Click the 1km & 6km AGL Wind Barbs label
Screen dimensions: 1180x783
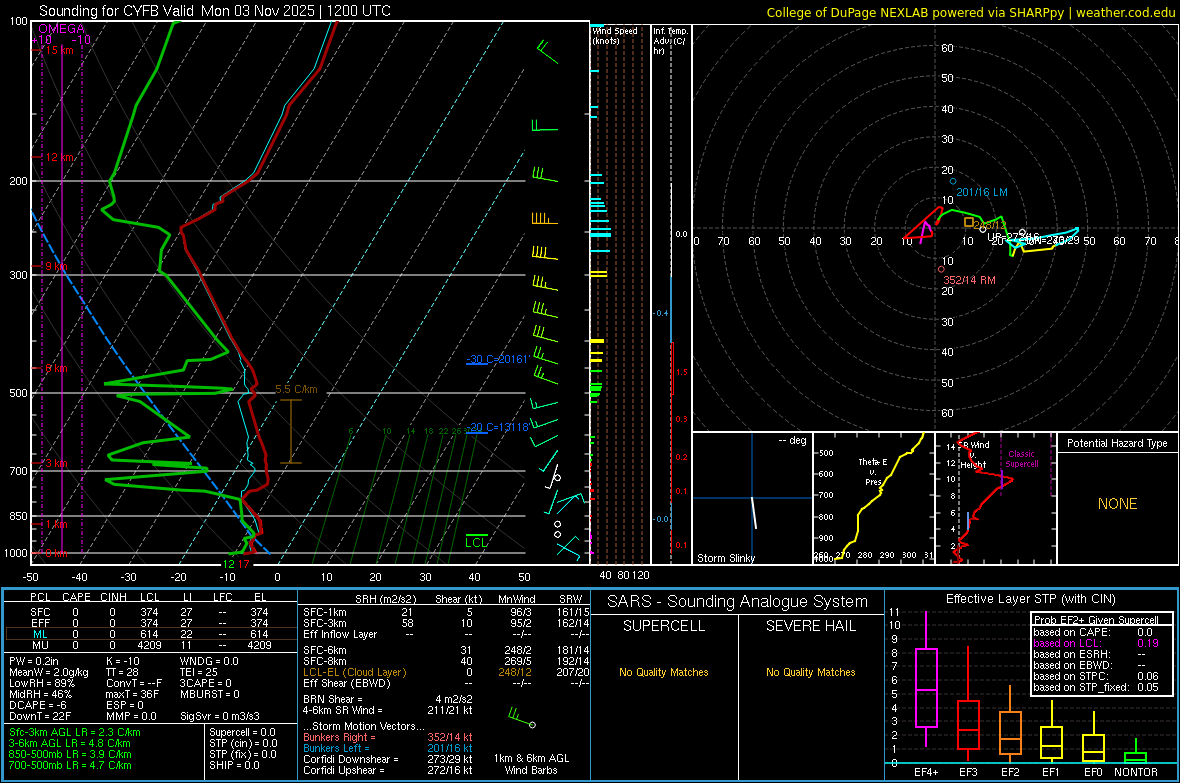[531, 764]
